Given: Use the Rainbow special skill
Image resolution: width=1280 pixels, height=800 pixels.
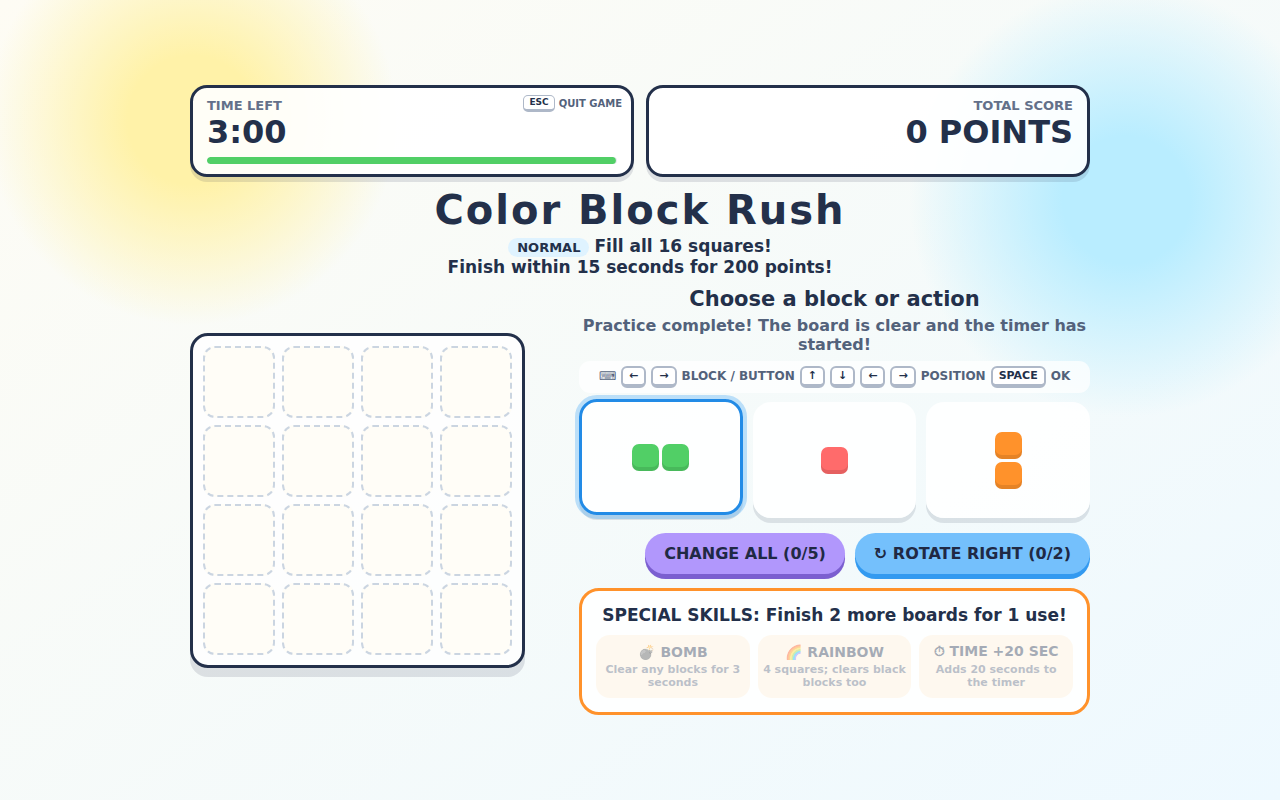Looking at the screenshot, I should pos(834,666).
